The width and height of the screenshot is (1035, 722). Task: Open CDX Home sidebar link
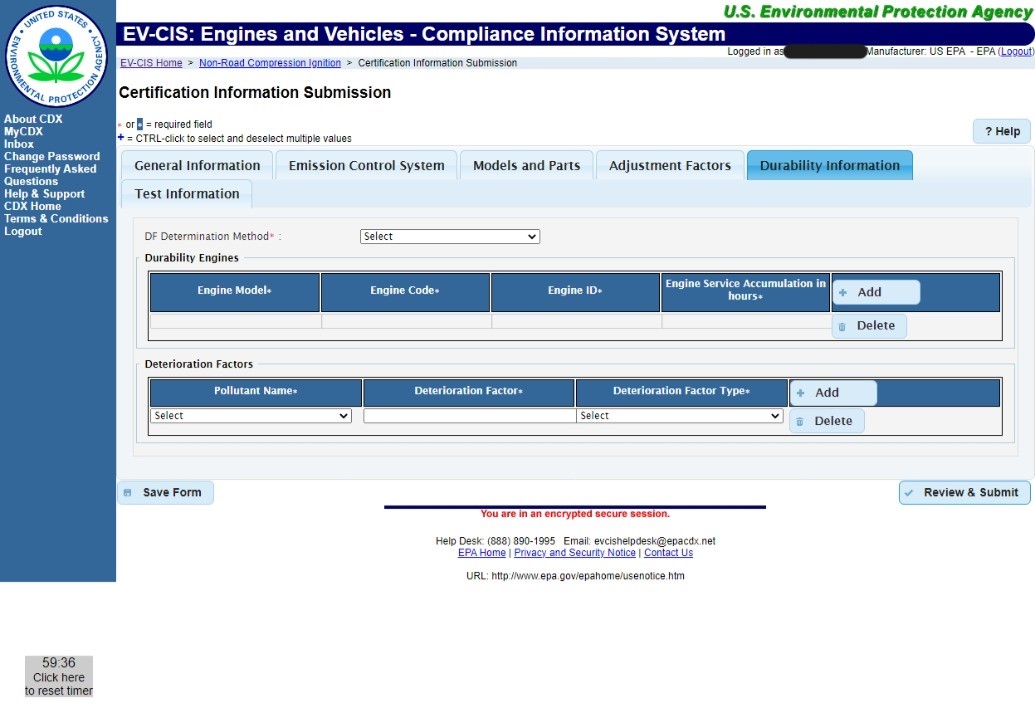click(32, 207)
